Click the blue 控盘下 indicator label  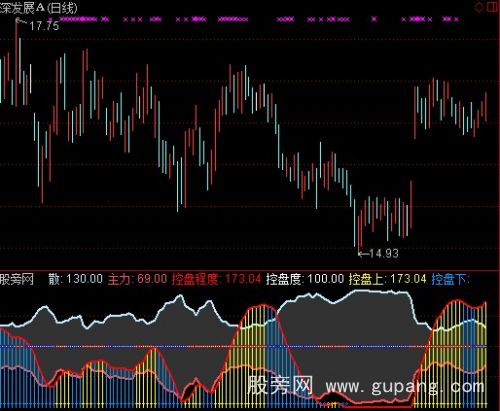pyautogui.click(x=450, y=279)
